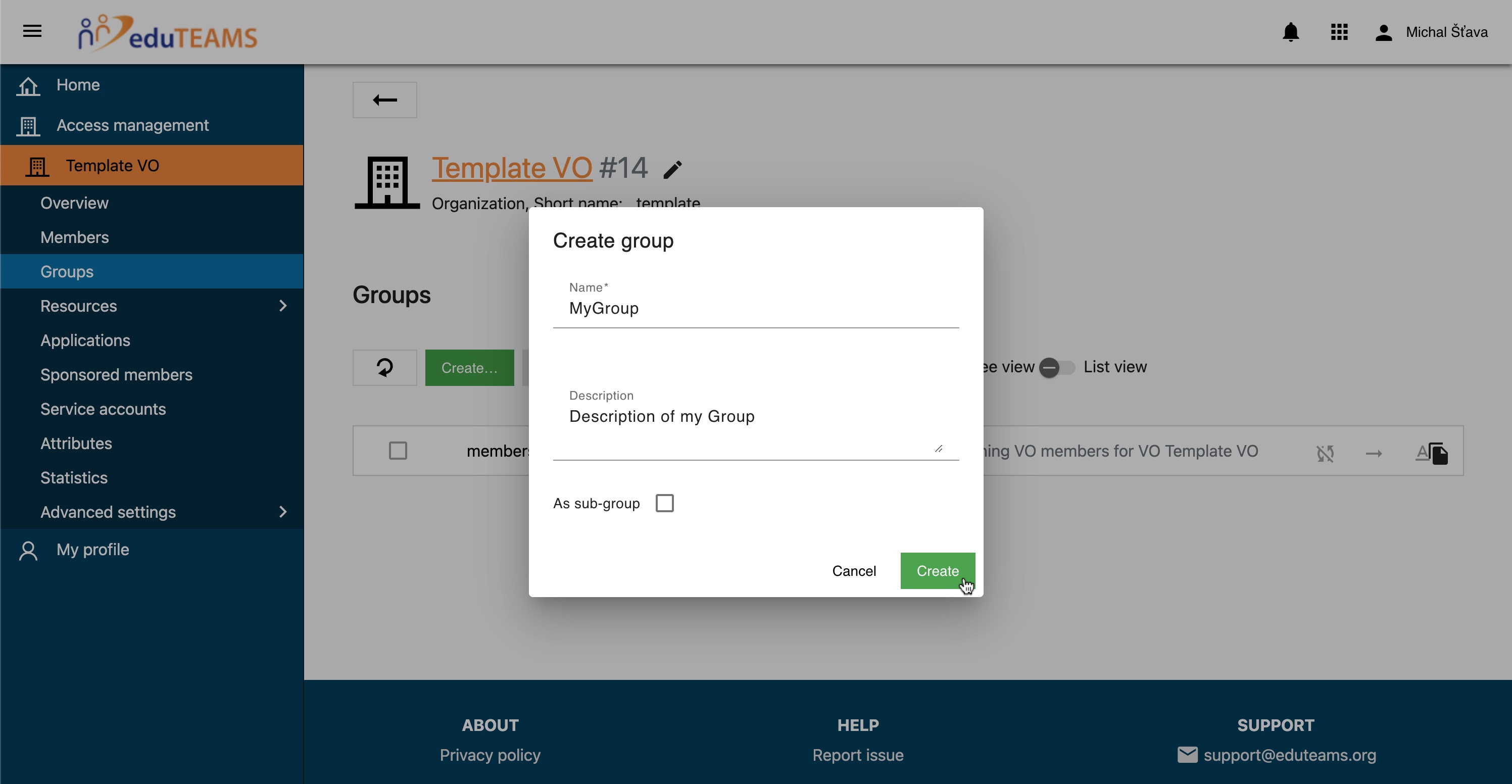Open Attributes in the sidebar
Screen dimensions: 1512x784
point(152,443)
